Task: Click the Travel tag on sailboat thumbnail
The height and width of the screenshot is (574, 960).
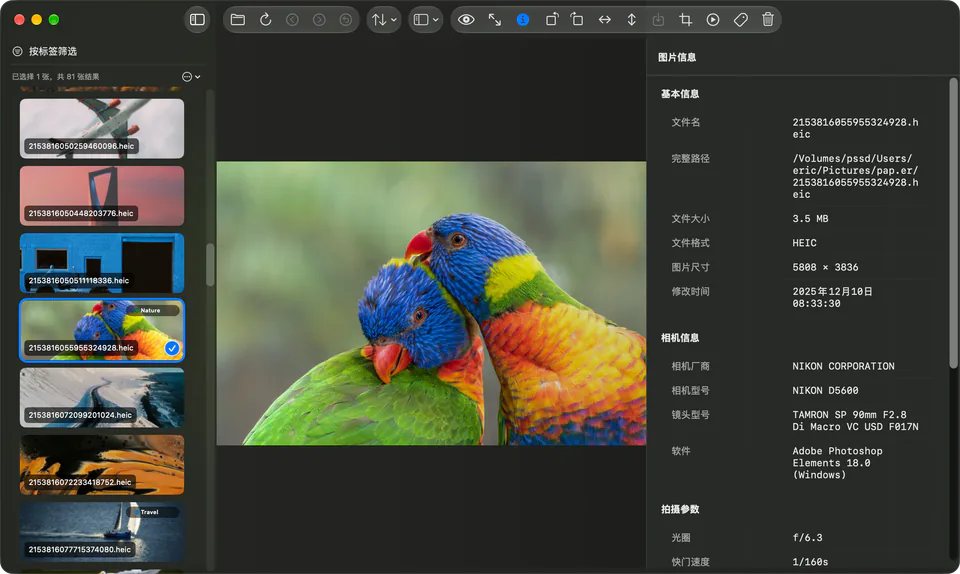Action: click(x=149, y=512)
